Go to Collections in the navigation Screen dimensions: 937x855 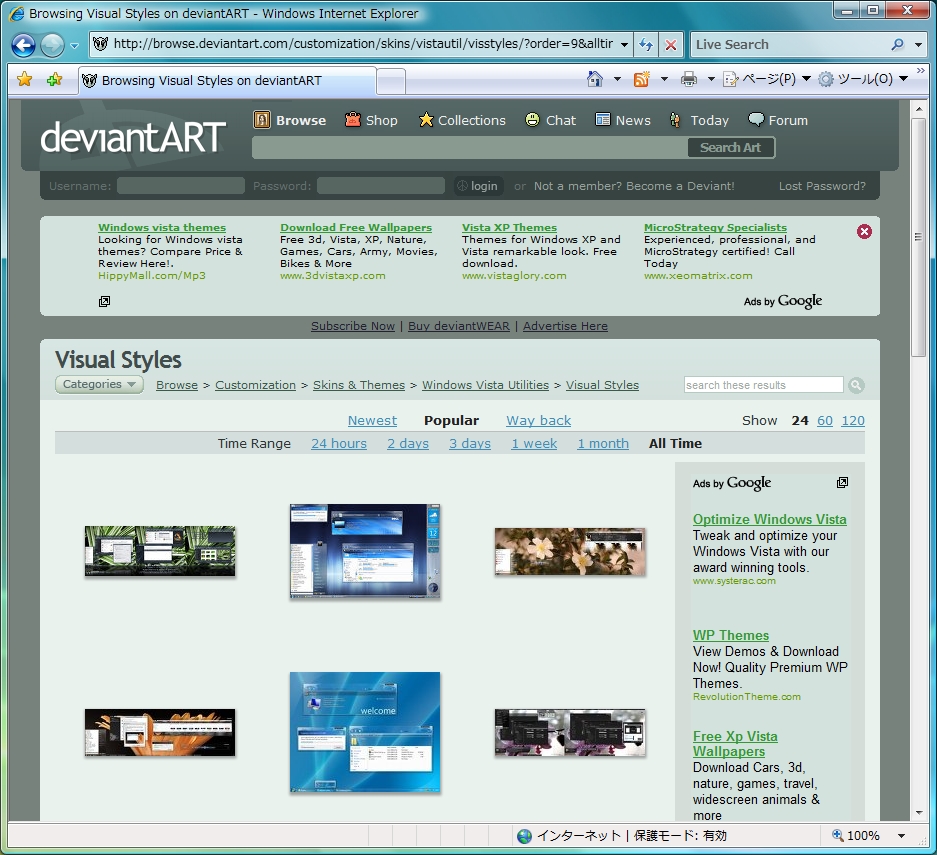pyautogui.click(x=462, y=120)
